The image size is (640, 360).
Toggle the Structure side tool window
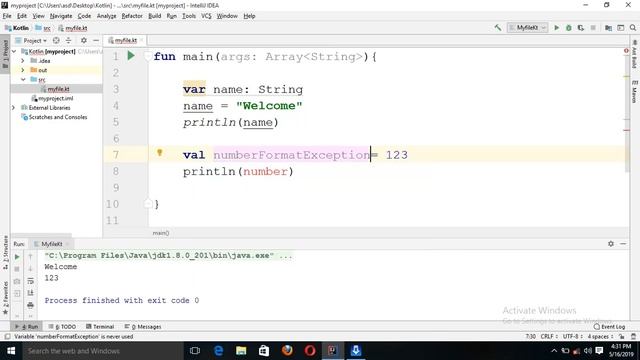tap(5, 252)
